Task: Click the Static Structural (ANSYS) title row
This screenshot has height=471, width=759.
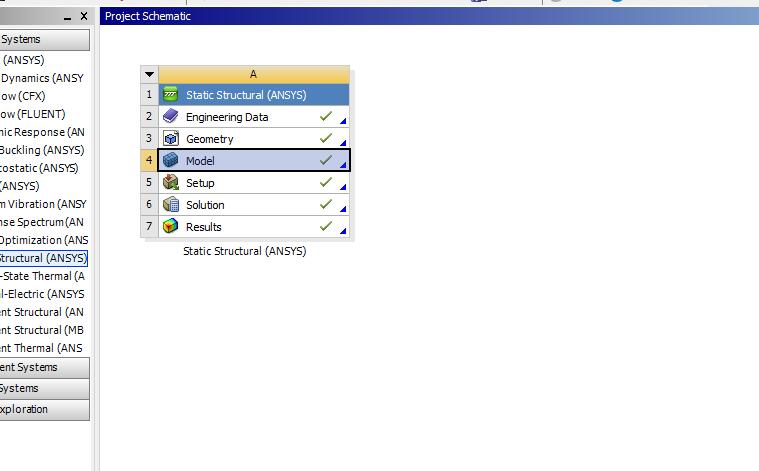Action: pyautogui.click(x=254, y=94)
